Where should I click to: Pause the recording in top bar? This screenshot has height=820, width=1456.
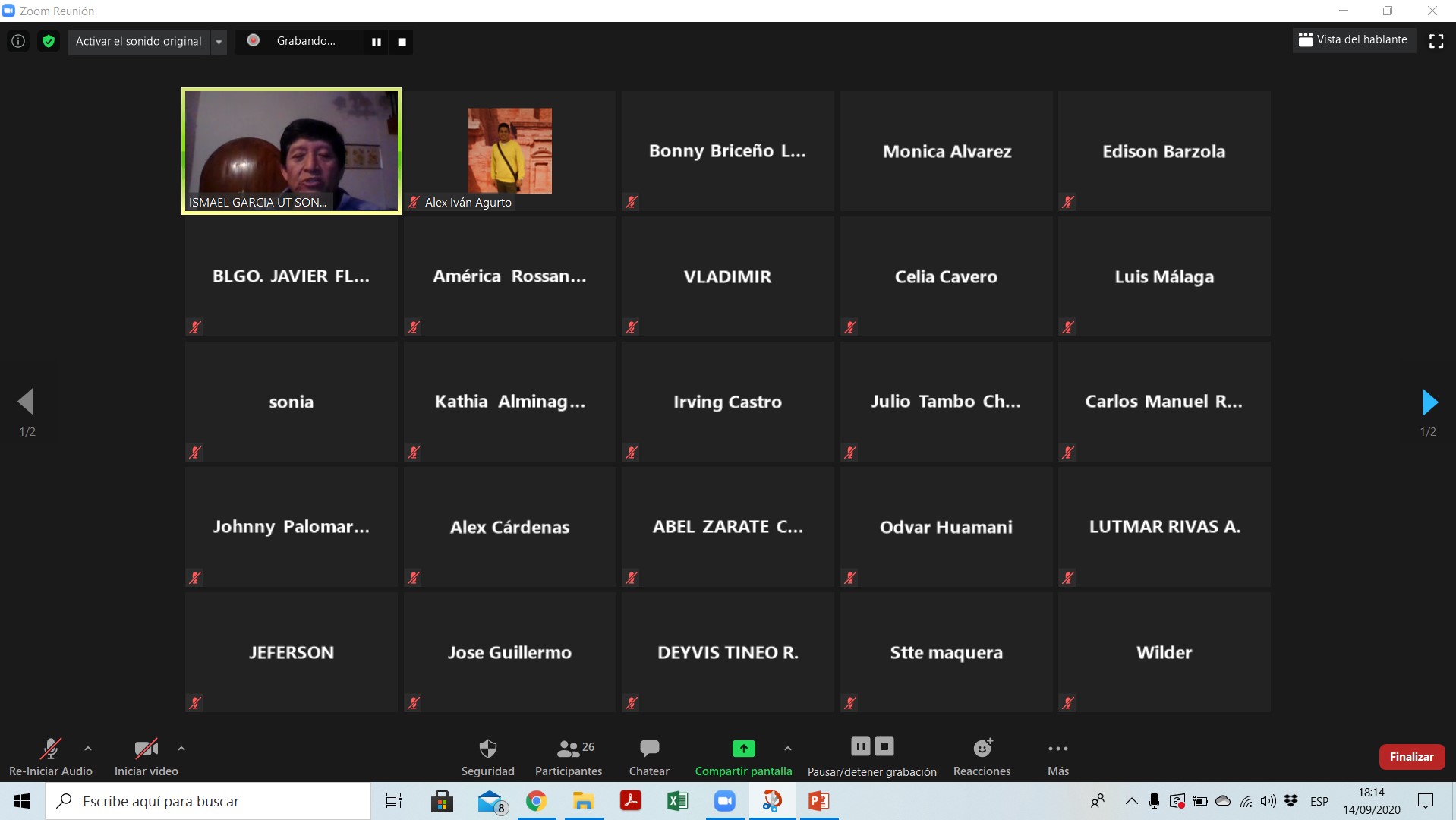[376, 42]
